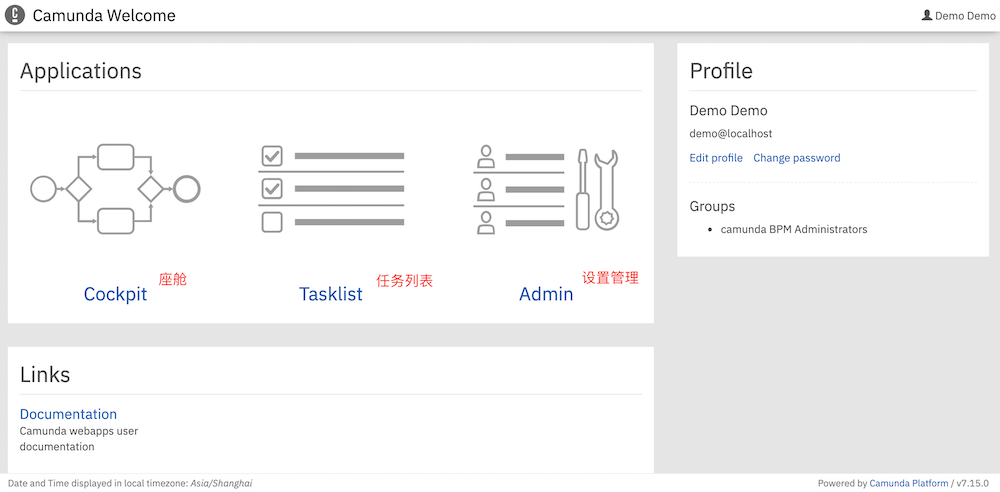1000x492 pixels.
Task: Click the first user silhouette in Admin graphic
Action: [486, 156]
